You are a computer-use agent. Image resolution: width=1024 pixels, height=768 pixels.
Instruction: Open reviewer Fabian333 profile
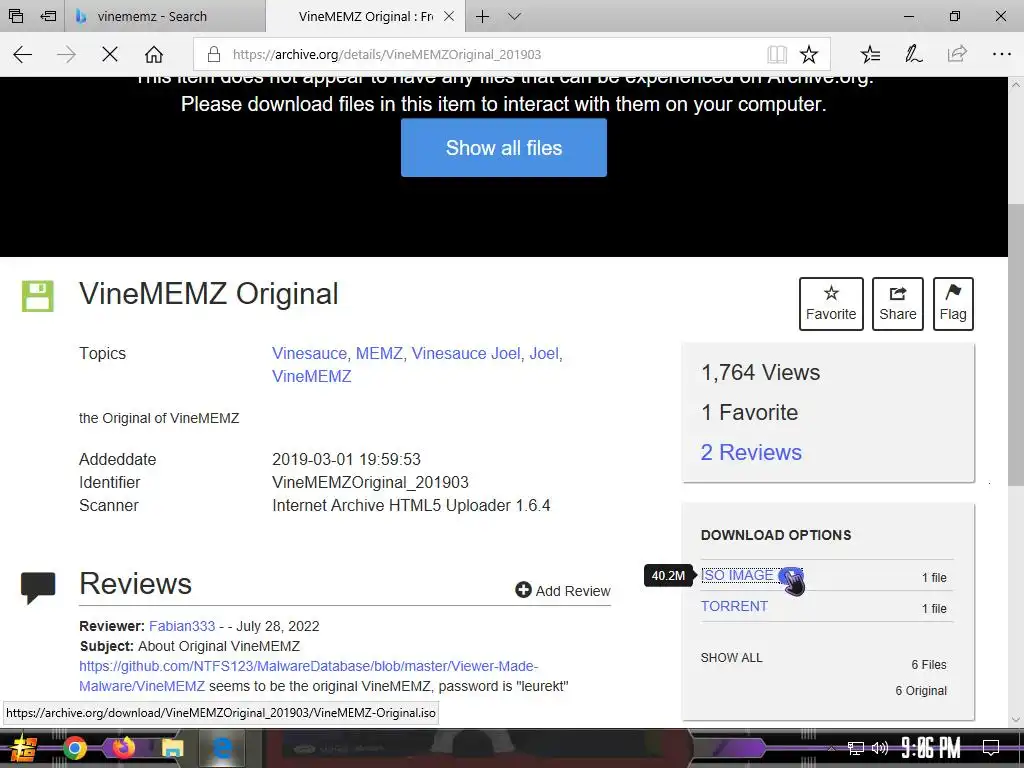point(182,626)
